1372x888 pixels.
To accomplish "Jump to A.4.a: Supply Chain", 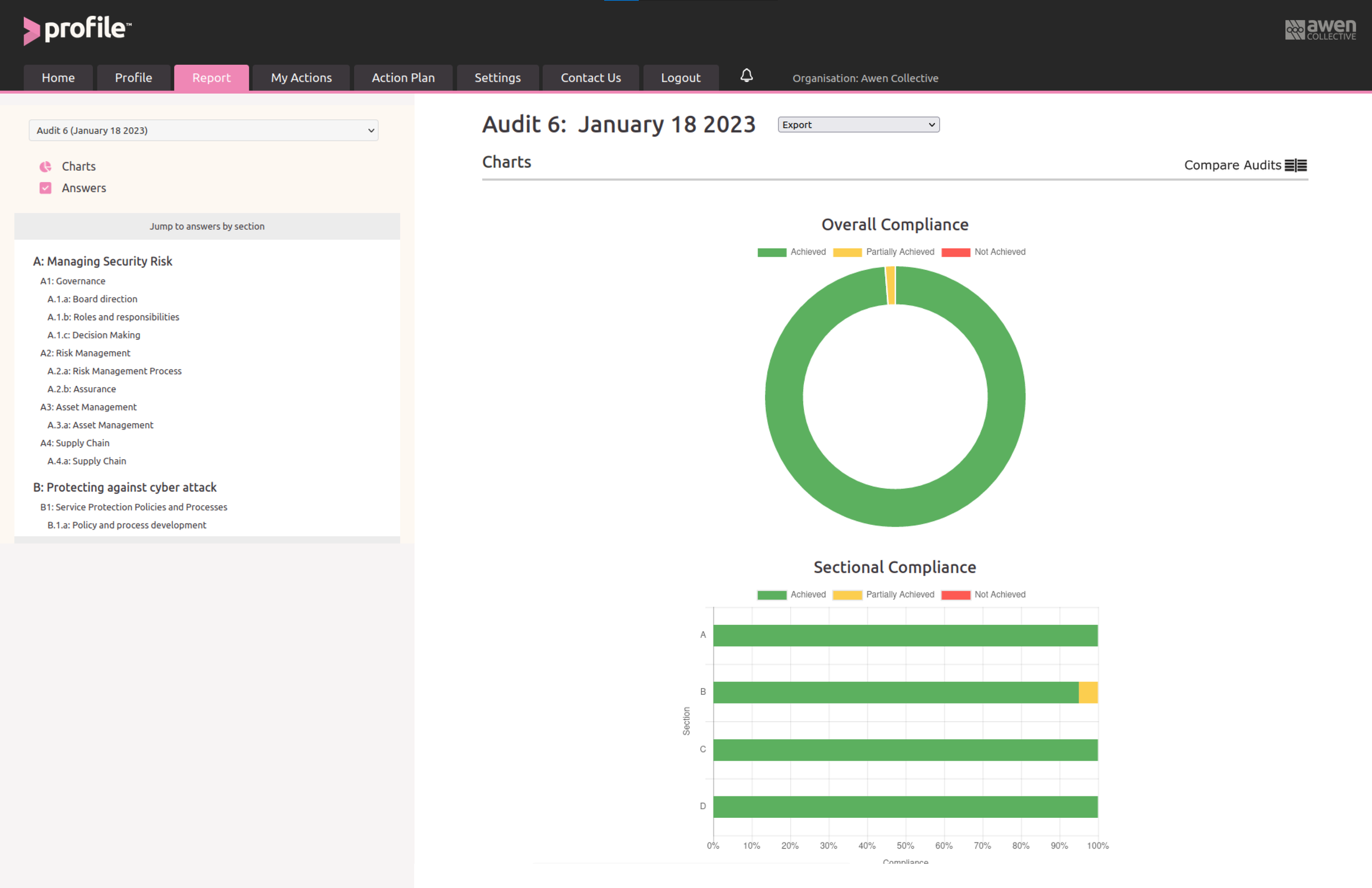I will (x=87, y=462).
